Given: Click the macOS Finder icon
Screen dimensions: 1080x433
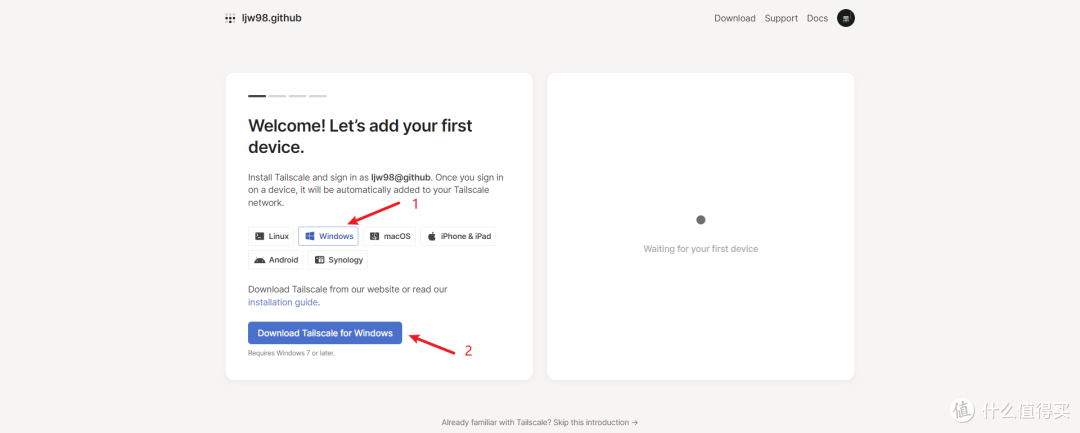Looking at the screenshot, I should pos(375,236).
